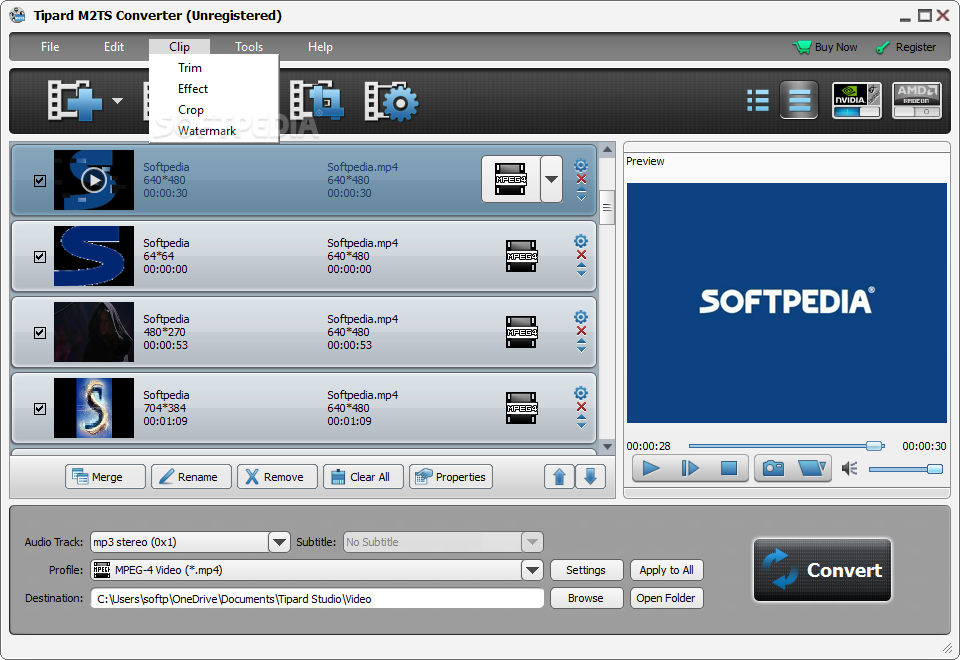This screenshot has height=660, width=960.
Task: Click the MPEG4 format icon of first video
Action: [x=511, y=179]
